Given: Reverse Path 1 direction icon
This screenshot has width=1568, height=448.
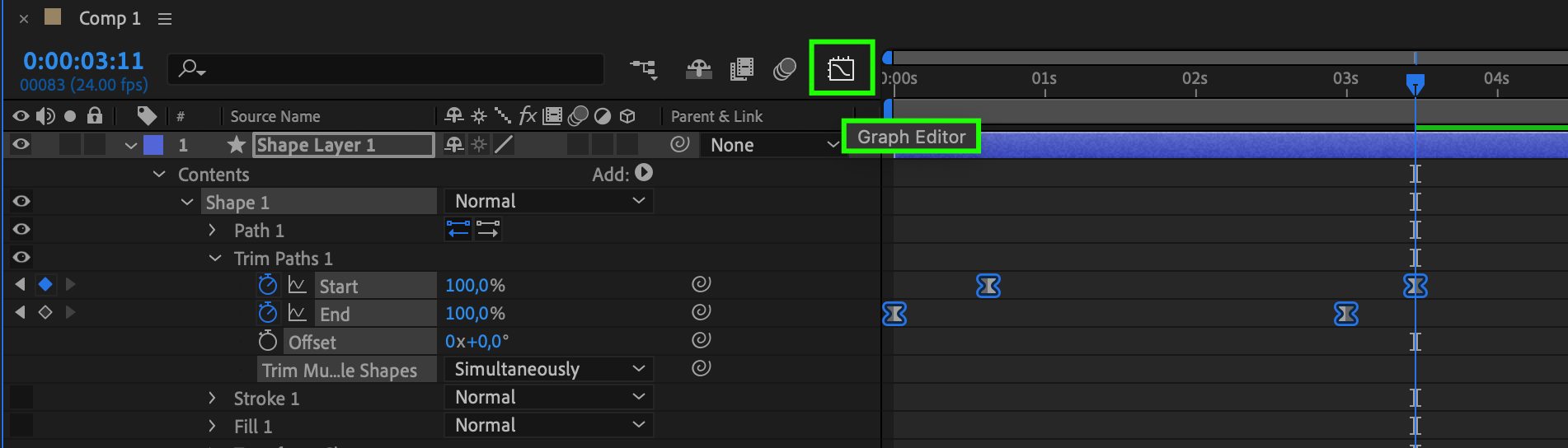Looking at the screenshot, I should click(x=458, y=230).
